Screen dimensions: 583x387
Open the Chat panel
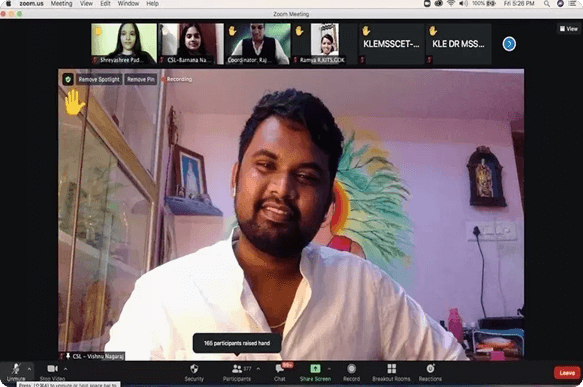280,373
